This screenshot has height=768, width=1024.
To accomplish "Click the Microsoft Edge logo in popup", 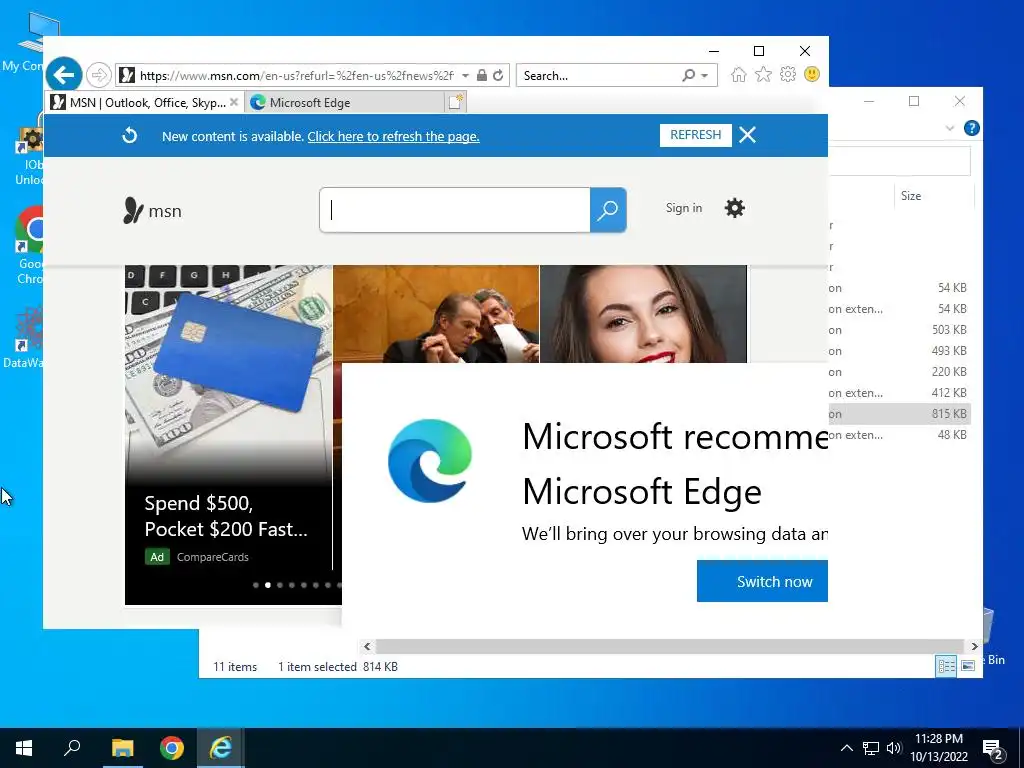I will 430,461.
